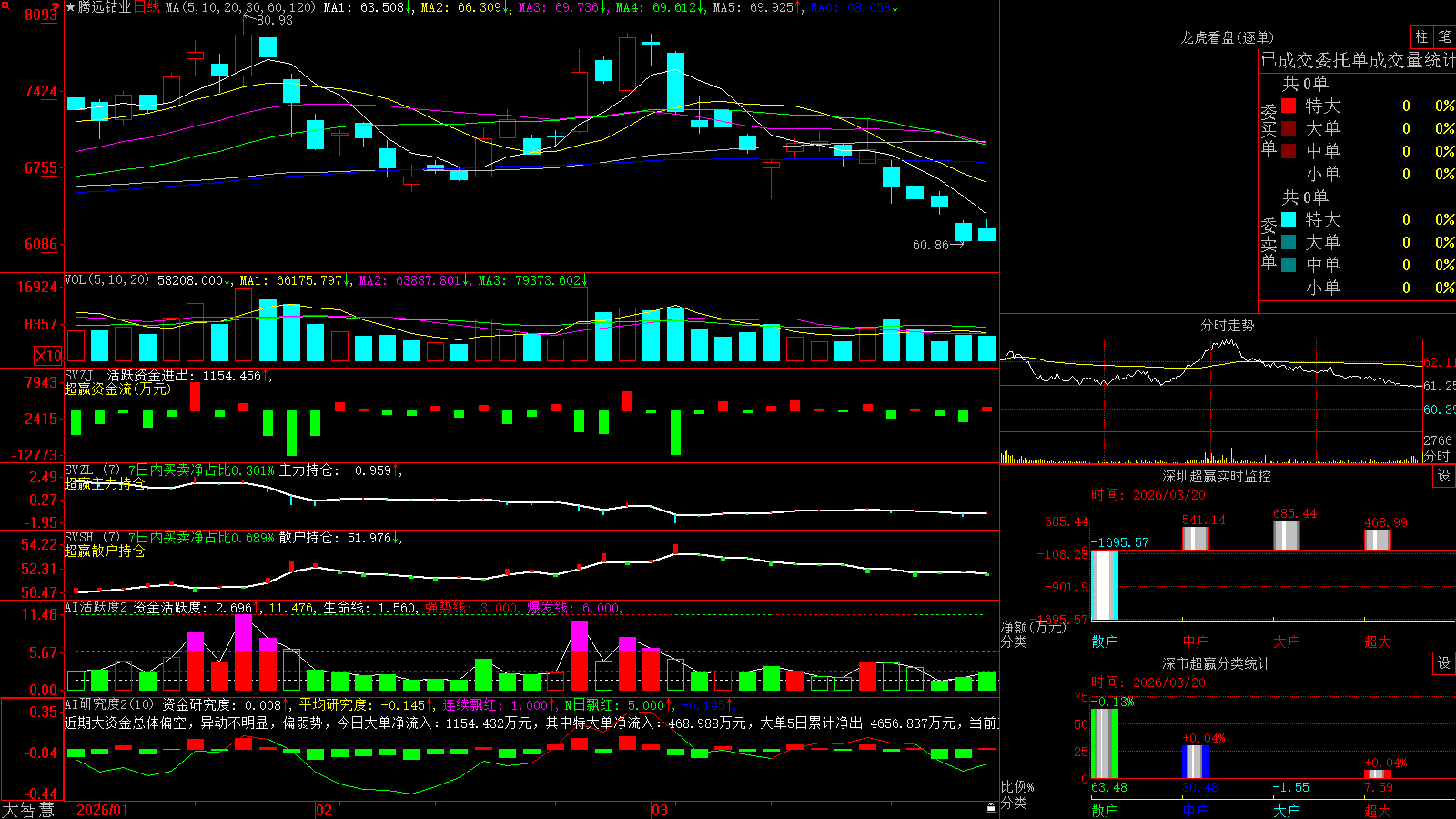The width and height of the screenshot is (1456, 819).
Task: Click the -1695.57 散户 net amount value
Action: pos(1120,543)
